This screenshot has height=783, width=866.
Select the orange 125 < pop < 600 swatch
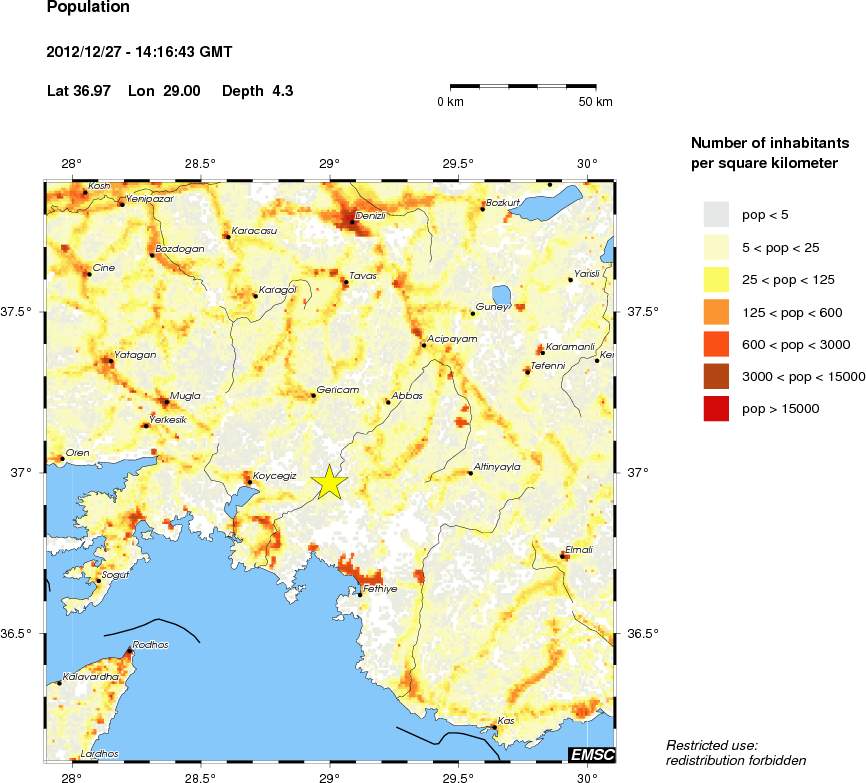(716, 312)
